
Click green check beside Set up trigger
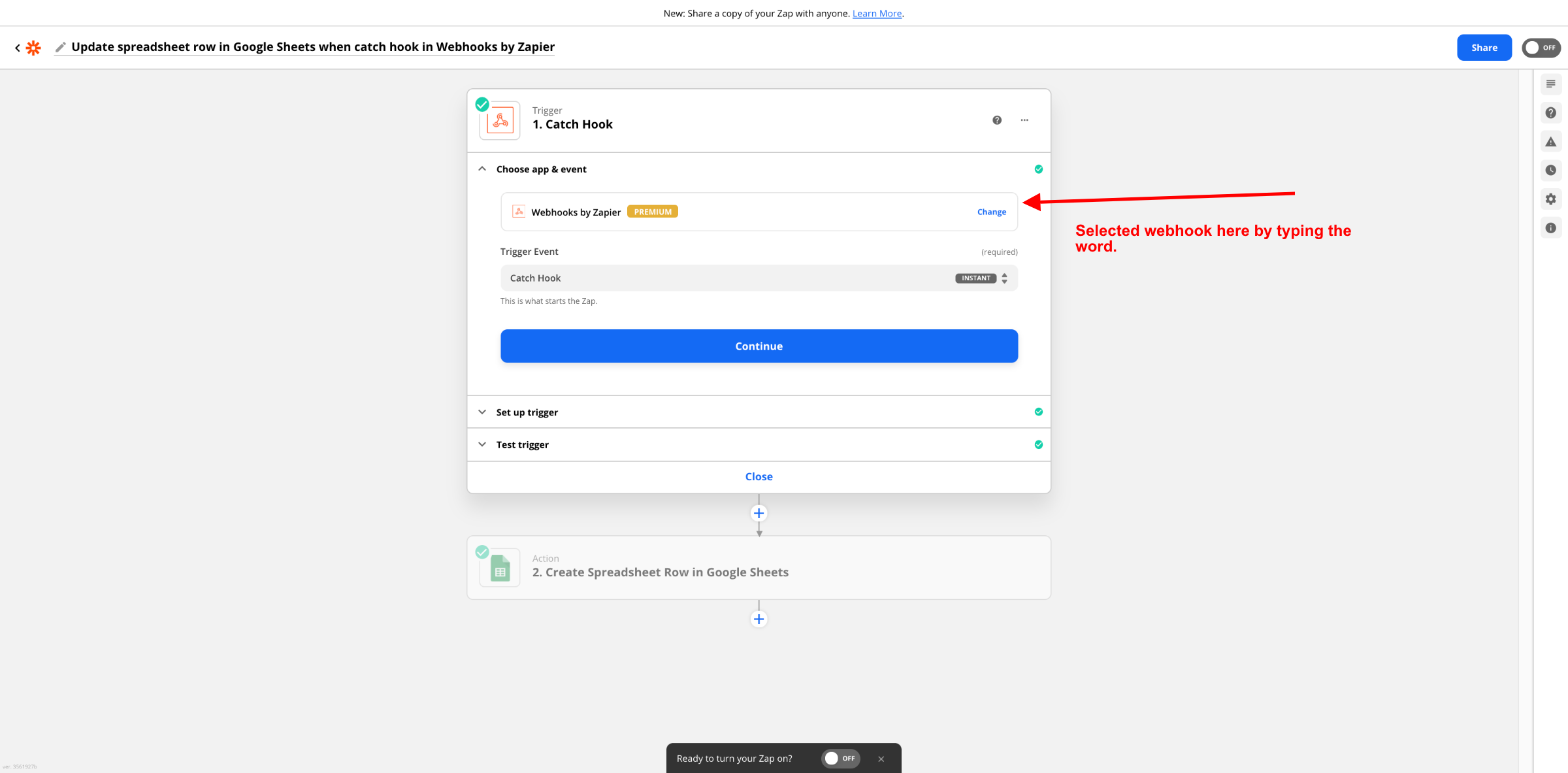(x=1039, y=412)
